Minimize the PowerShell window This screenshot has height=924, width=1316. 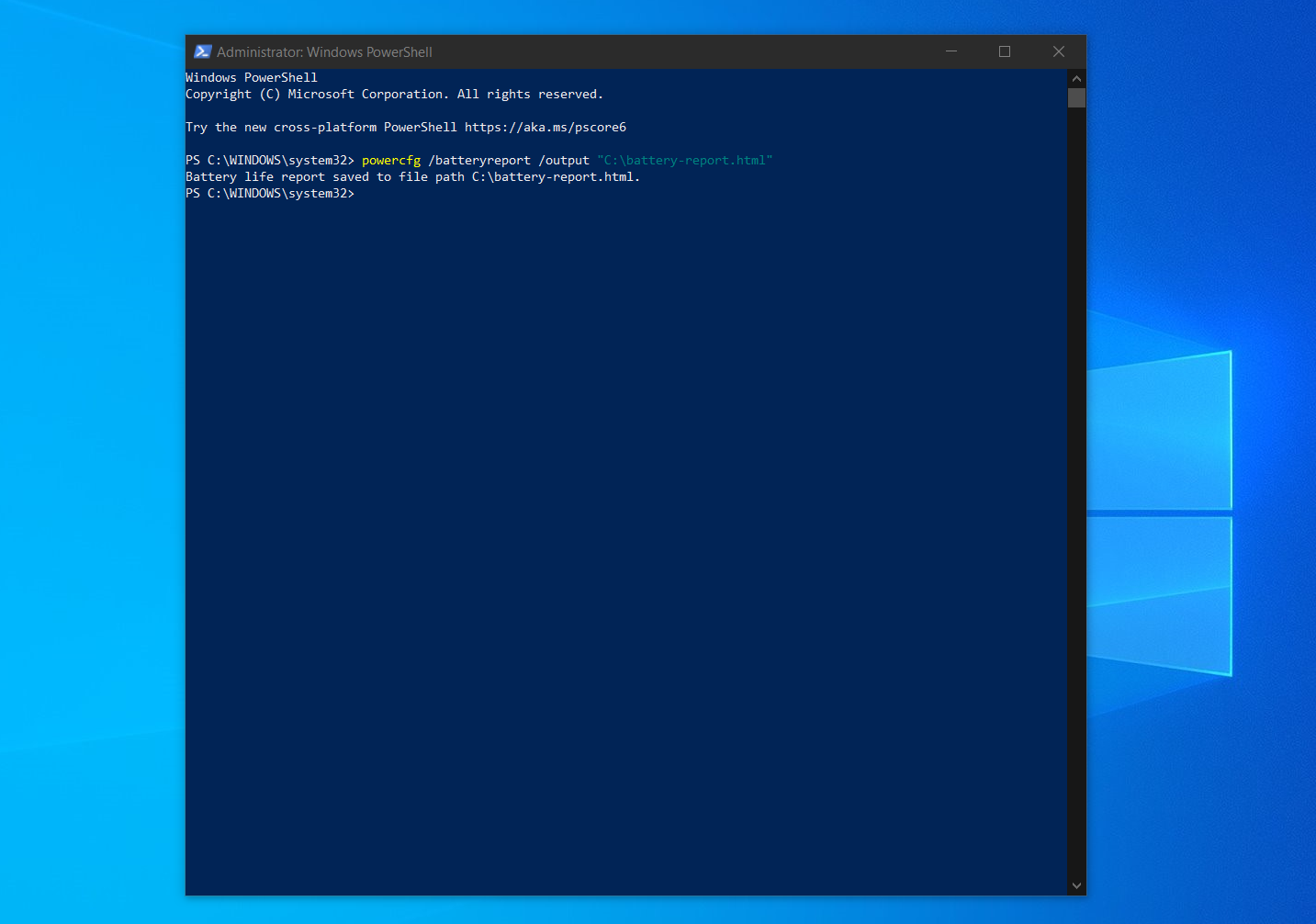point(950,51)
